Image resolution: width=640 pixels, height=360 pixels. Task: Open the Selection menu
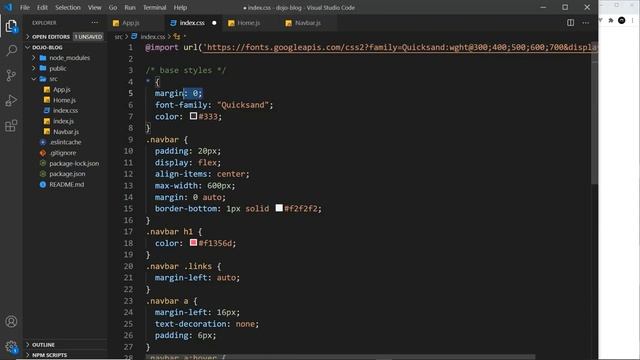tap(68, 7)
